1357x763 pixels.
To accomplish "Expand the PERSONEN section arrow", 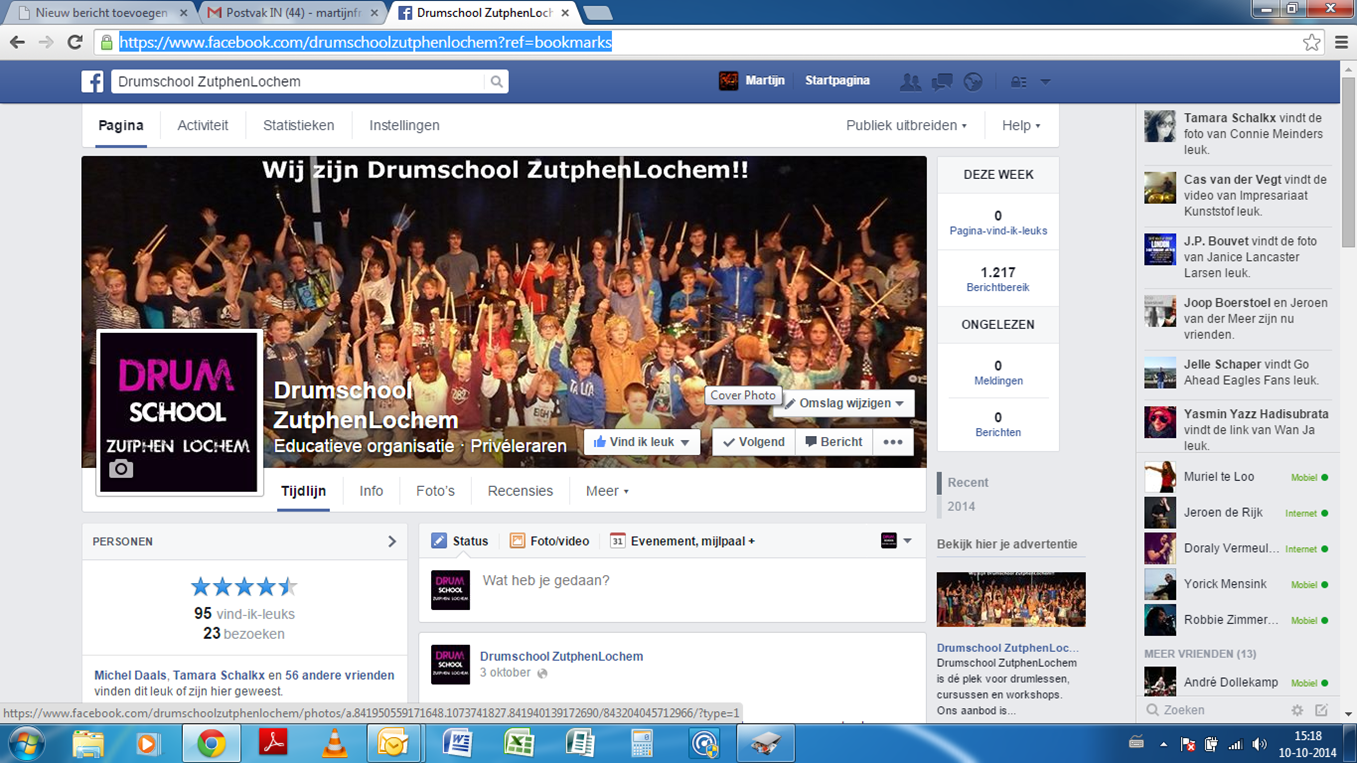I will pos(392,541).
